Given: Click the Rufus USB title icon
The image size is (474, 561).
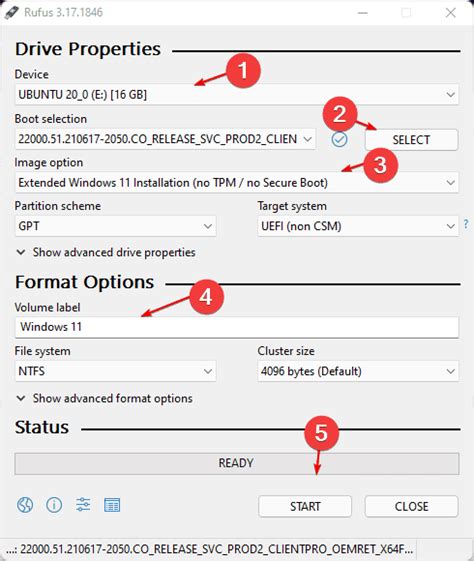Looking at the screenshot, I should coord(11,13).
